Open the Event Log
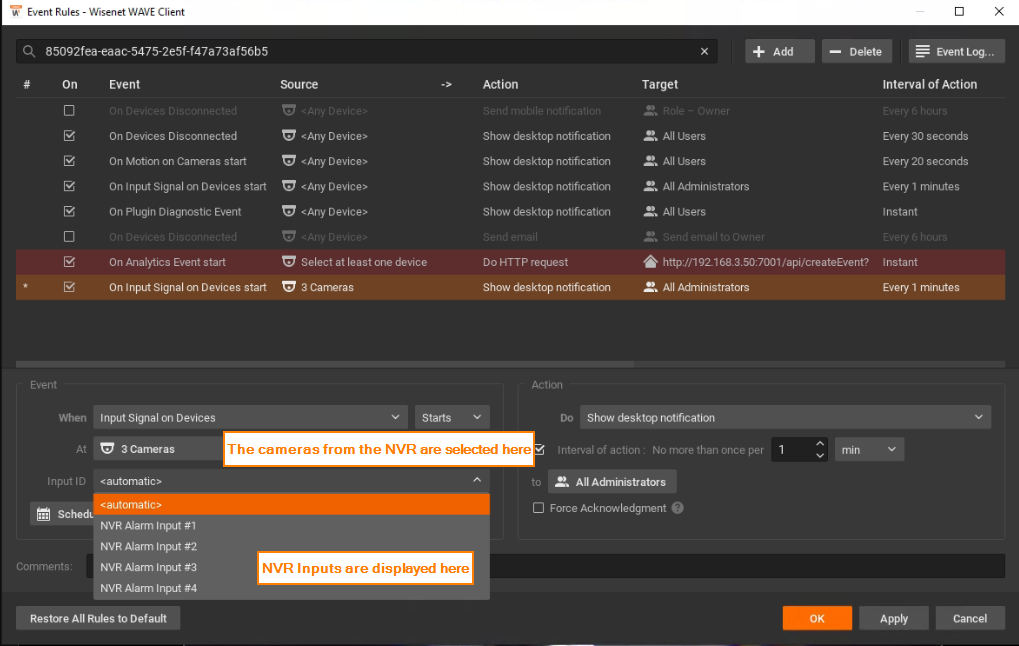The width and height of the screenshot is (1019, 646). click(x=957, y=51)
